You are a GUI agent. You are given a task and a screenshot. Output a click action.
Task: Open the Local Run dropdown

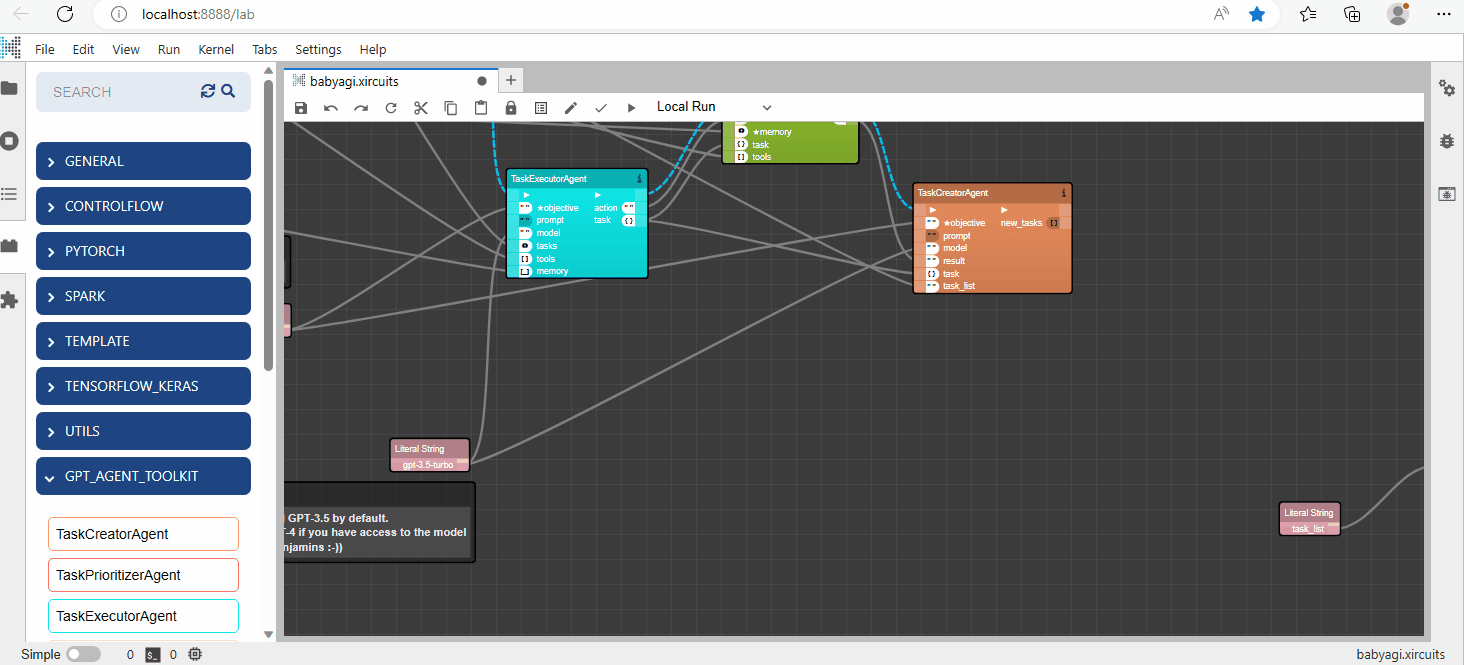point(714,107)
